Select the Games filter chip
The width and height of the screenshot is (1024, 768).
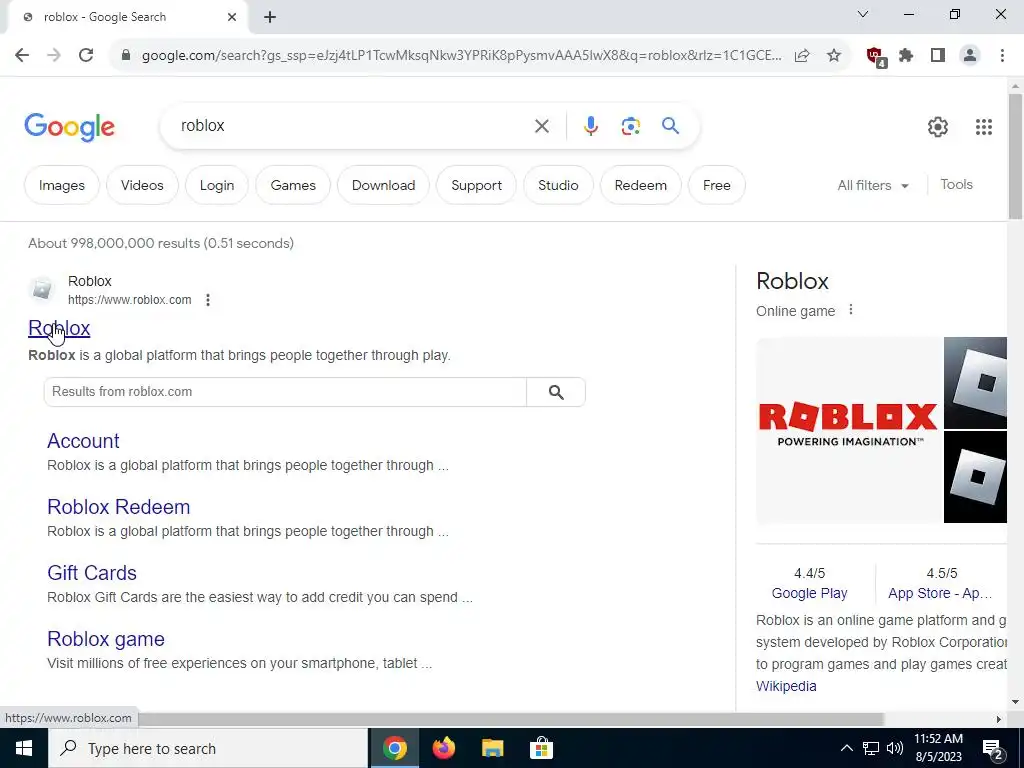(293, 185)
